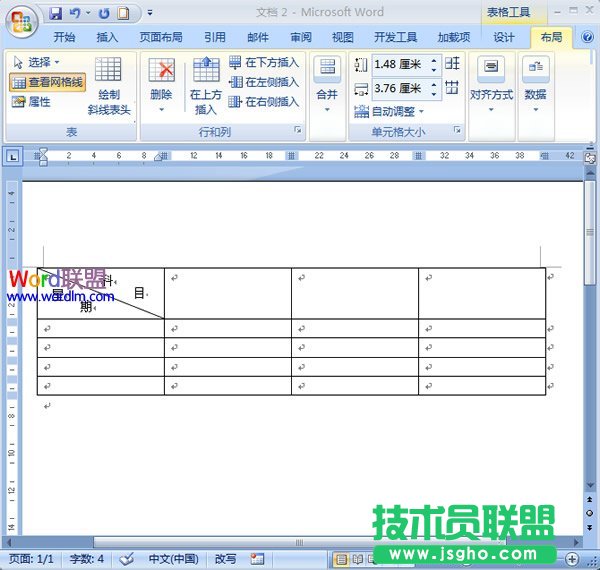The width and height of the screenshot is (600, 570).
Task: Open Word Help question mark icon
Action: [587, 37]
